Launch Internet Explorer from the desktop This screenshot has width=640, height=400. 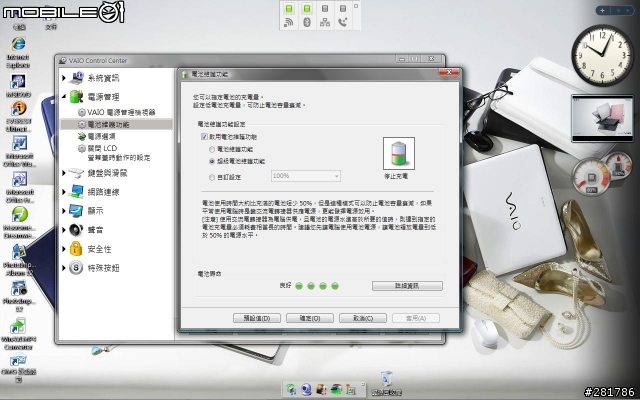coord(18,44)
